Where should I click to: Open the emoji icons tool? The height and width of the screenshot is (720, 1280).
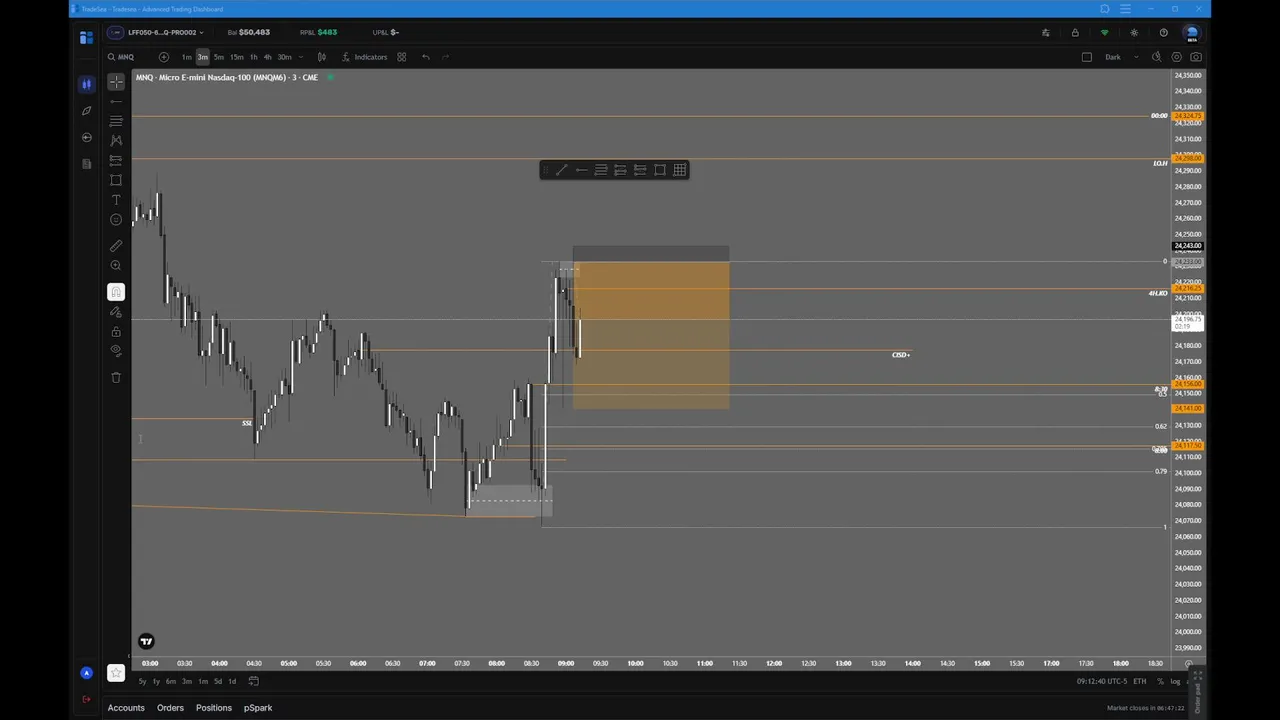coord(116,220)
